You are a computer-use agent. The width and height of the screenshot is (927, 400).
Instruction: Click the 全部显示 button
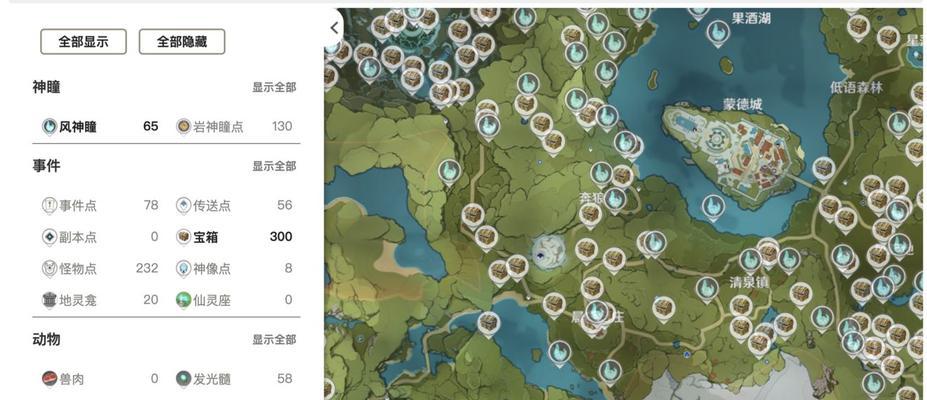pos(83,41)
